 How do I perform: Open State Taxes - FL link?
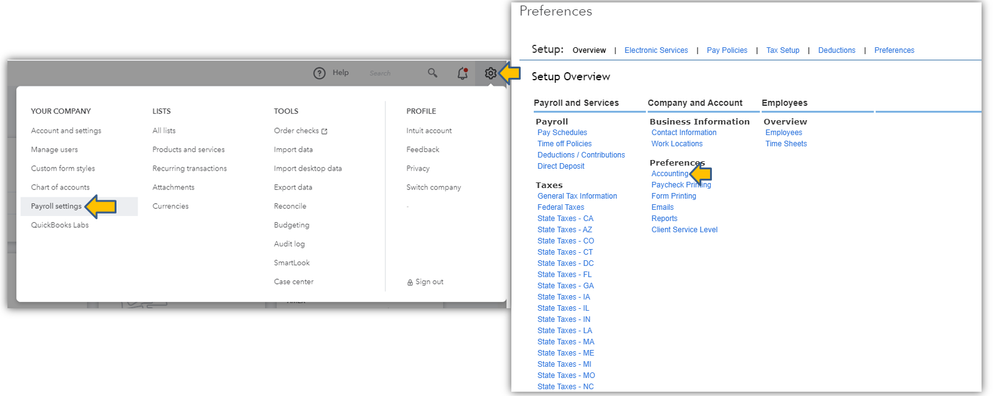point(564,274)
